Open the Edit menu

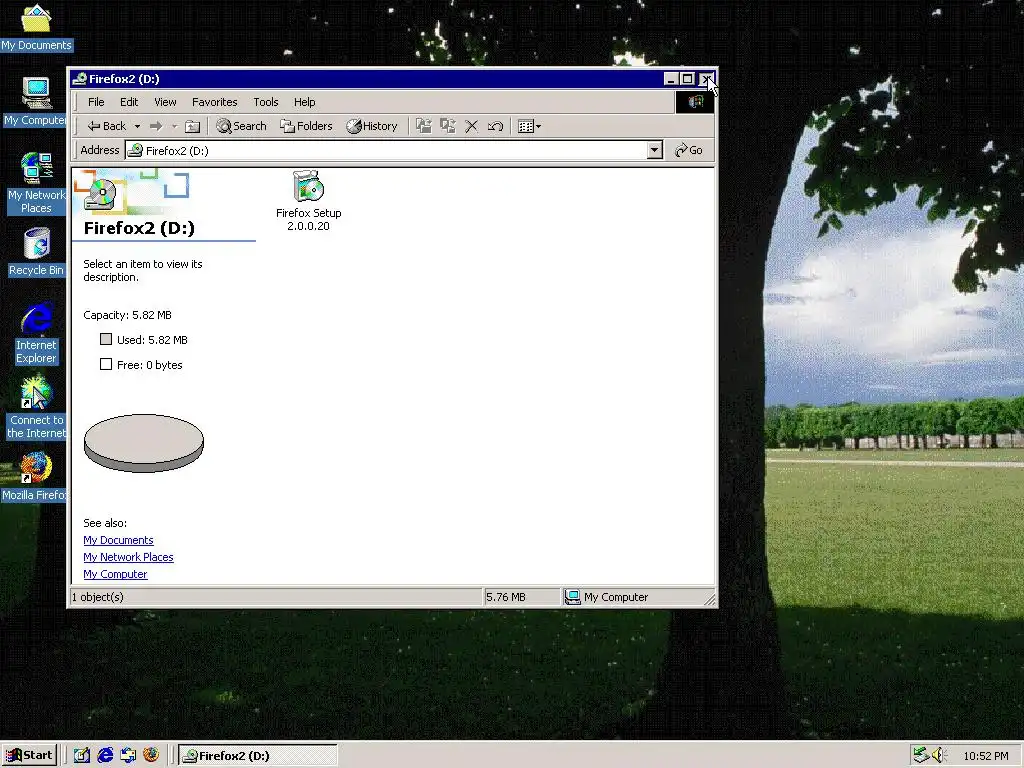tap(129, 102)
